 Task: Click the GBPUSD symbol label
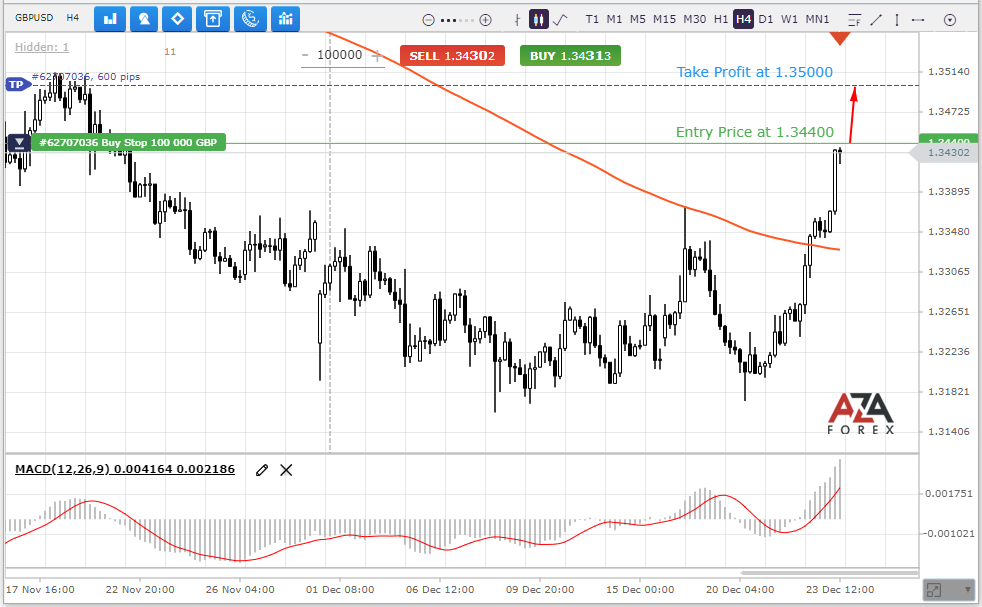[34, 18]
